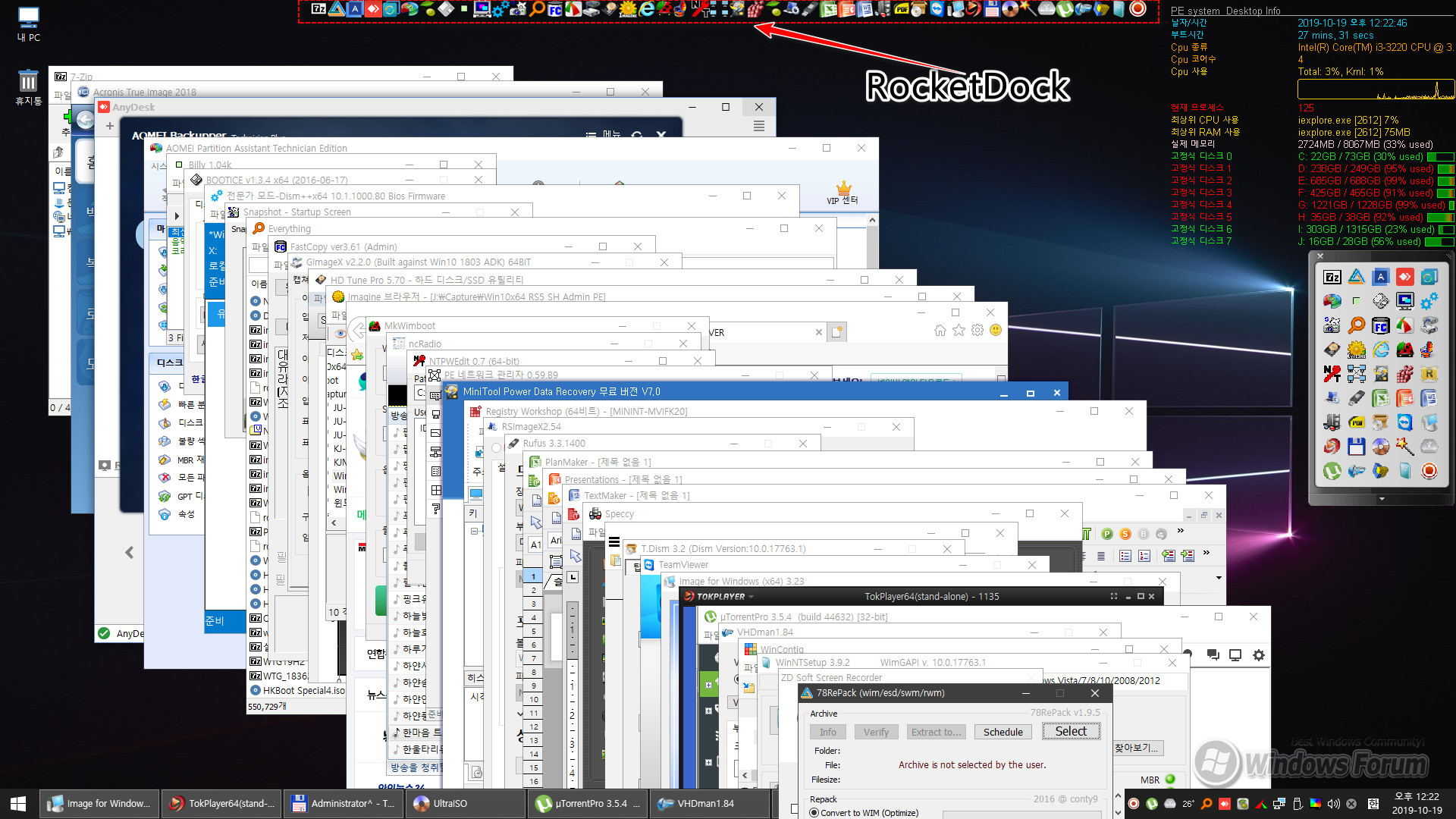Launch Rufus USB stick icon in launcher panel
The height and width of the screenshot is (819, 1456).
point(1356,398)
